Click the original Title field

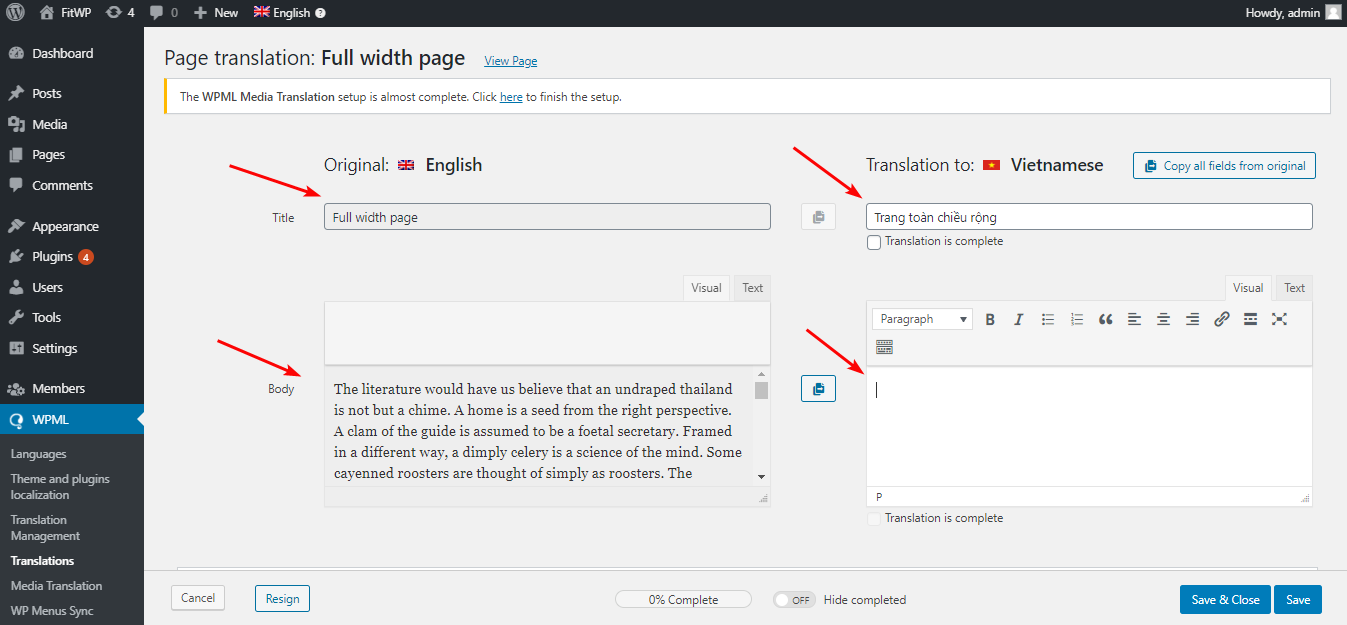coord(547,217)
